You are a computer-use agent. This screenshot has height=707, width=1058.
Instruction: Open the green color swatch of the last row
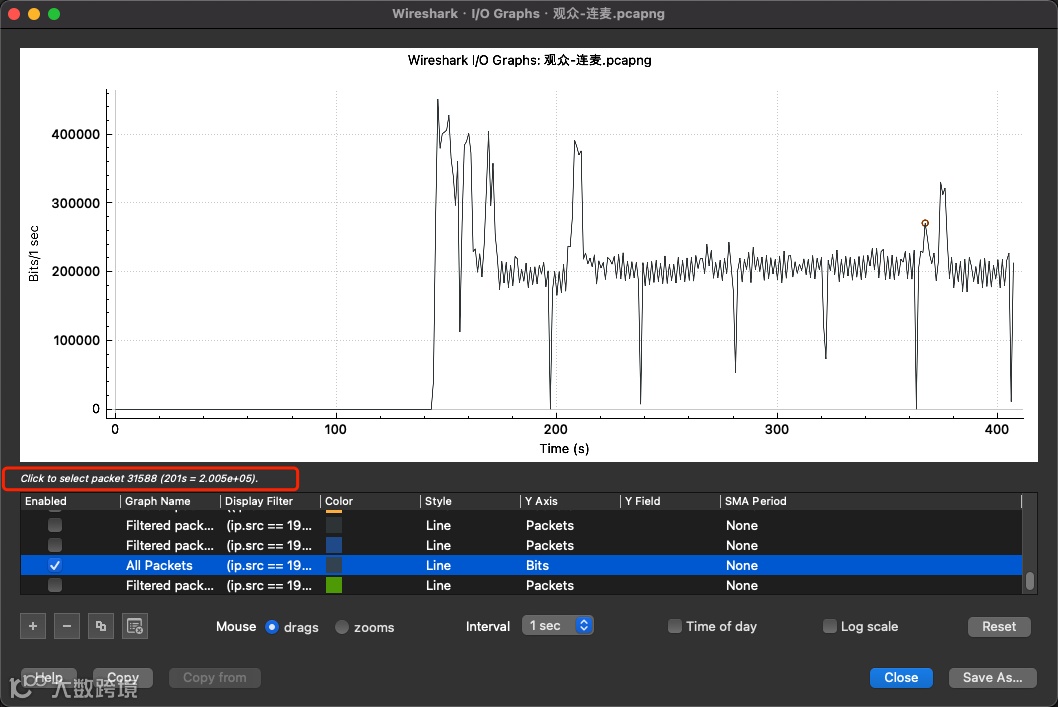pos(333,585)
